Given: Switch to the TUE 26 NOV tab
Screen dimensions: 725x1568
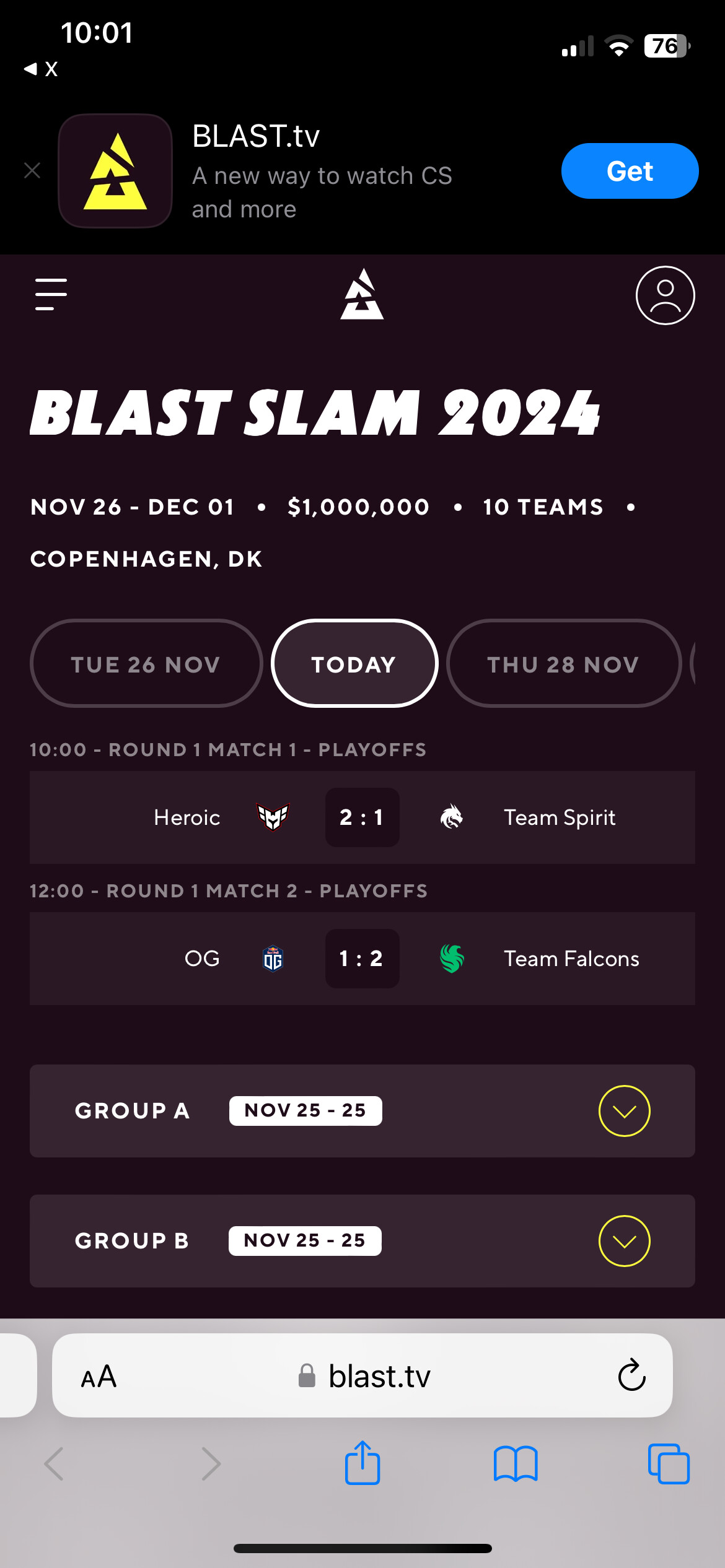Looking at the screenshot, I should coord(146,664).
